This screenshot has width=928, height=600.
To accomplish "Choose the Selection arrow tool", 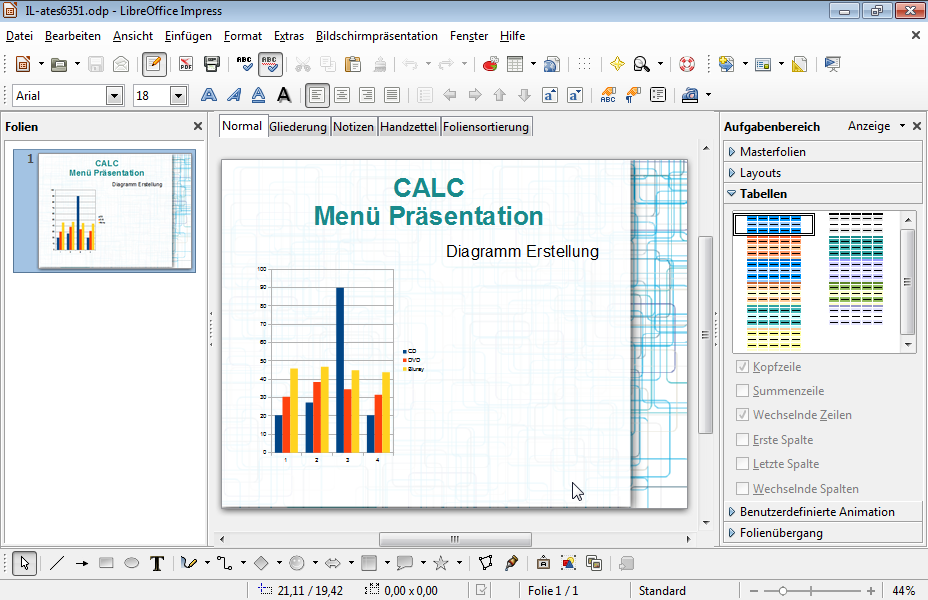I will point(24,563).
